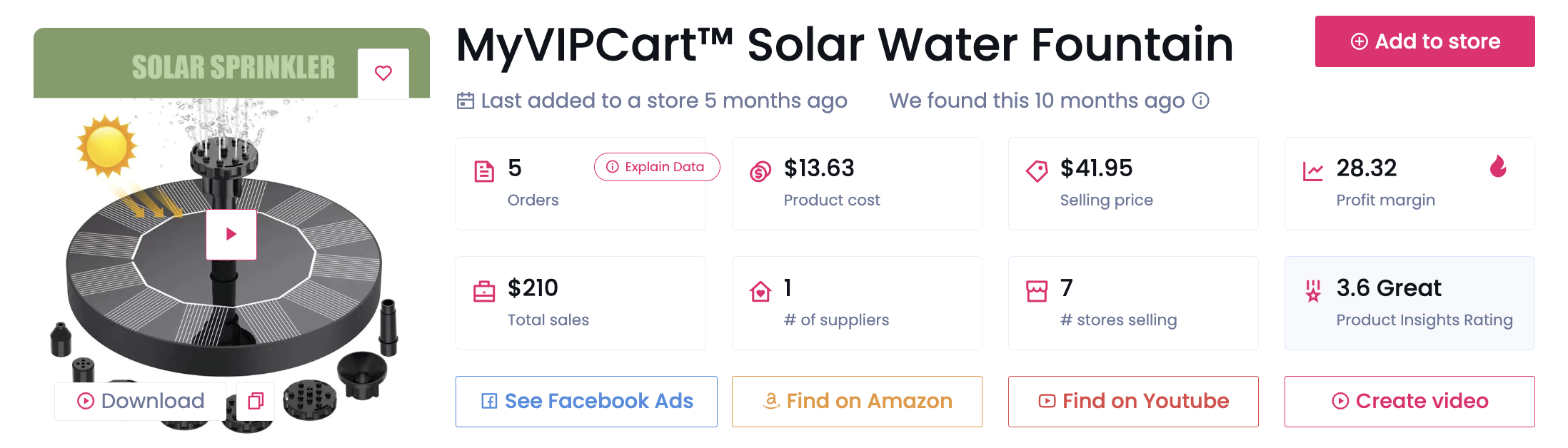Play the product video
This screenshot has width=1568, height=448.
(231, 234)
